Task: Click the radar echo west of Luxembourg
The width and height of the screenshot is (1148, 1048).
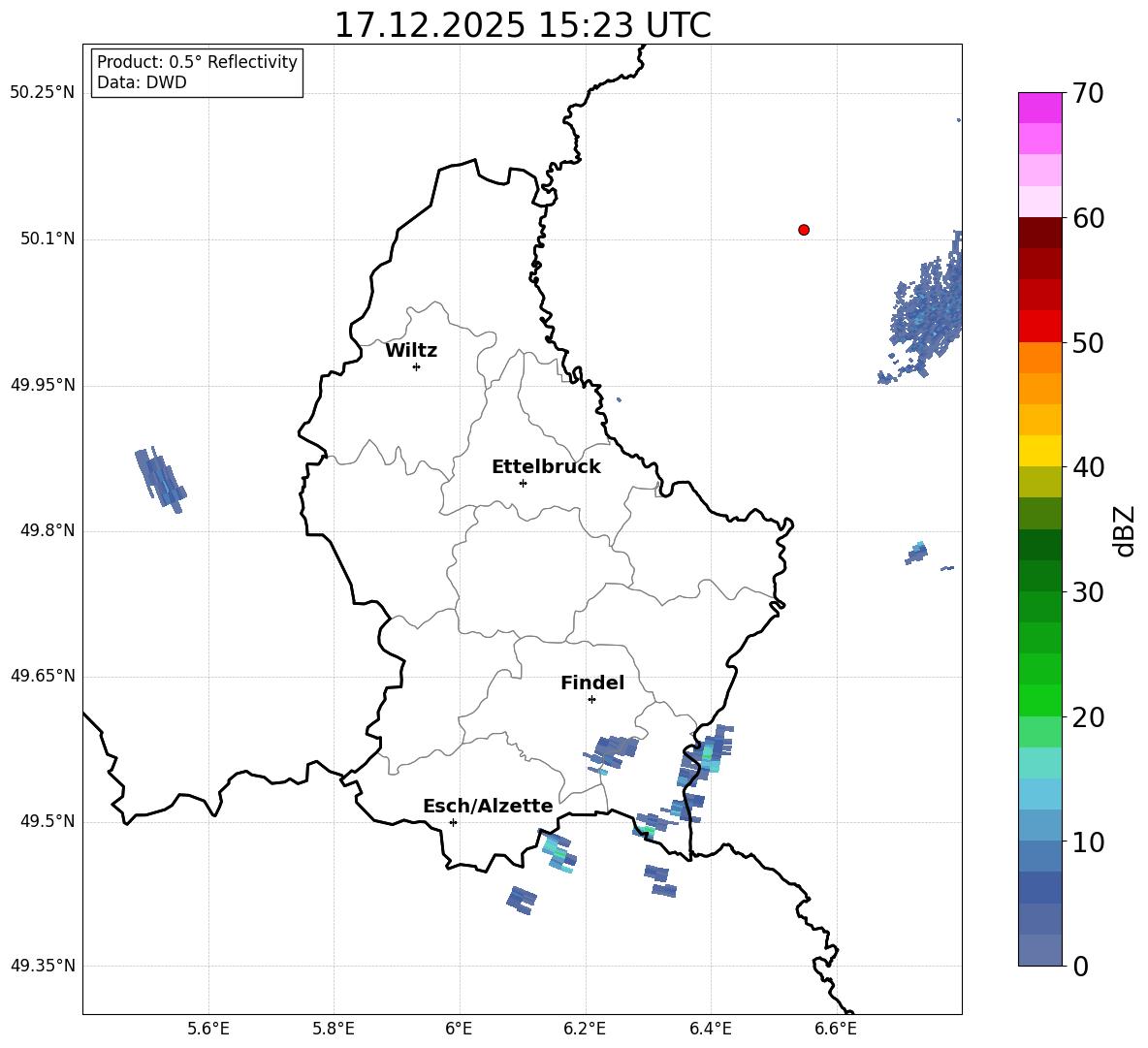Action: point(160,479)
